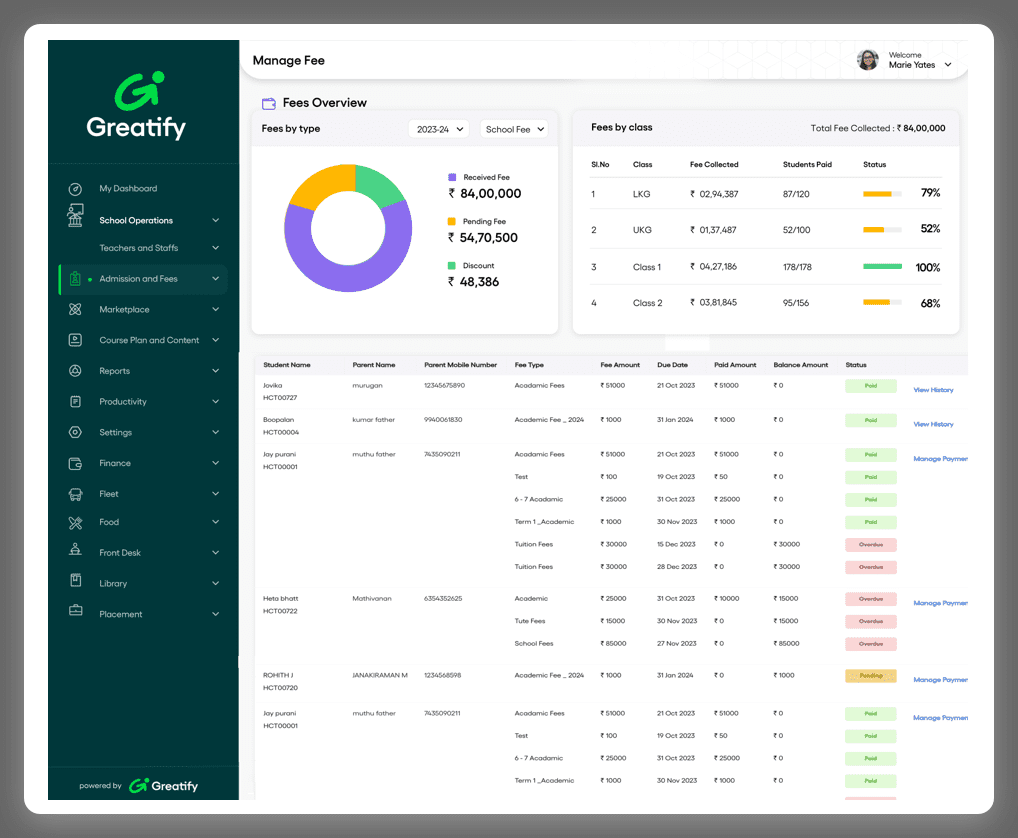
Task: Click the Fleet bus icon
Action: (x=75, y=494)
